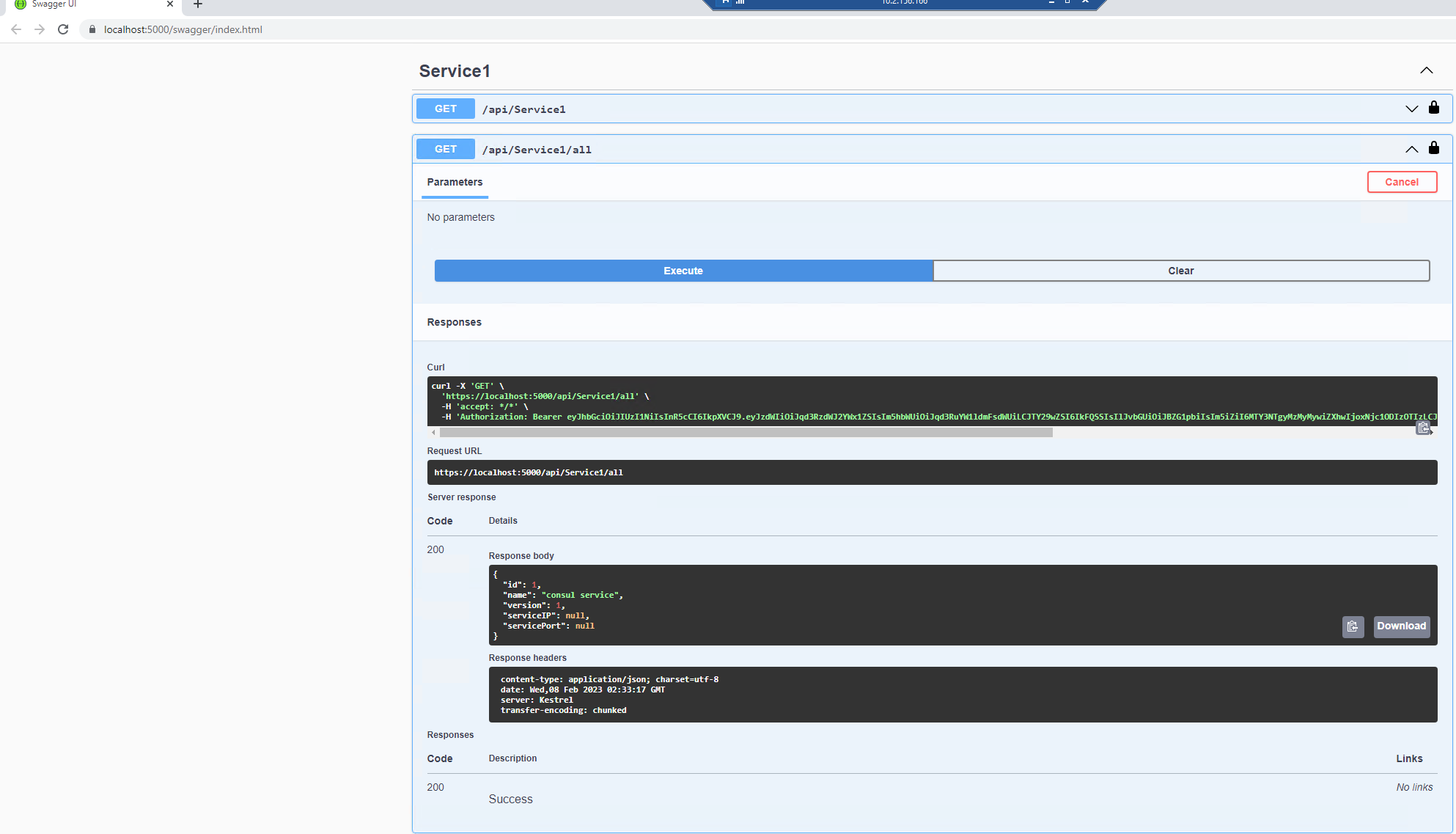Collapse the Service1 section

[1426, 70]
